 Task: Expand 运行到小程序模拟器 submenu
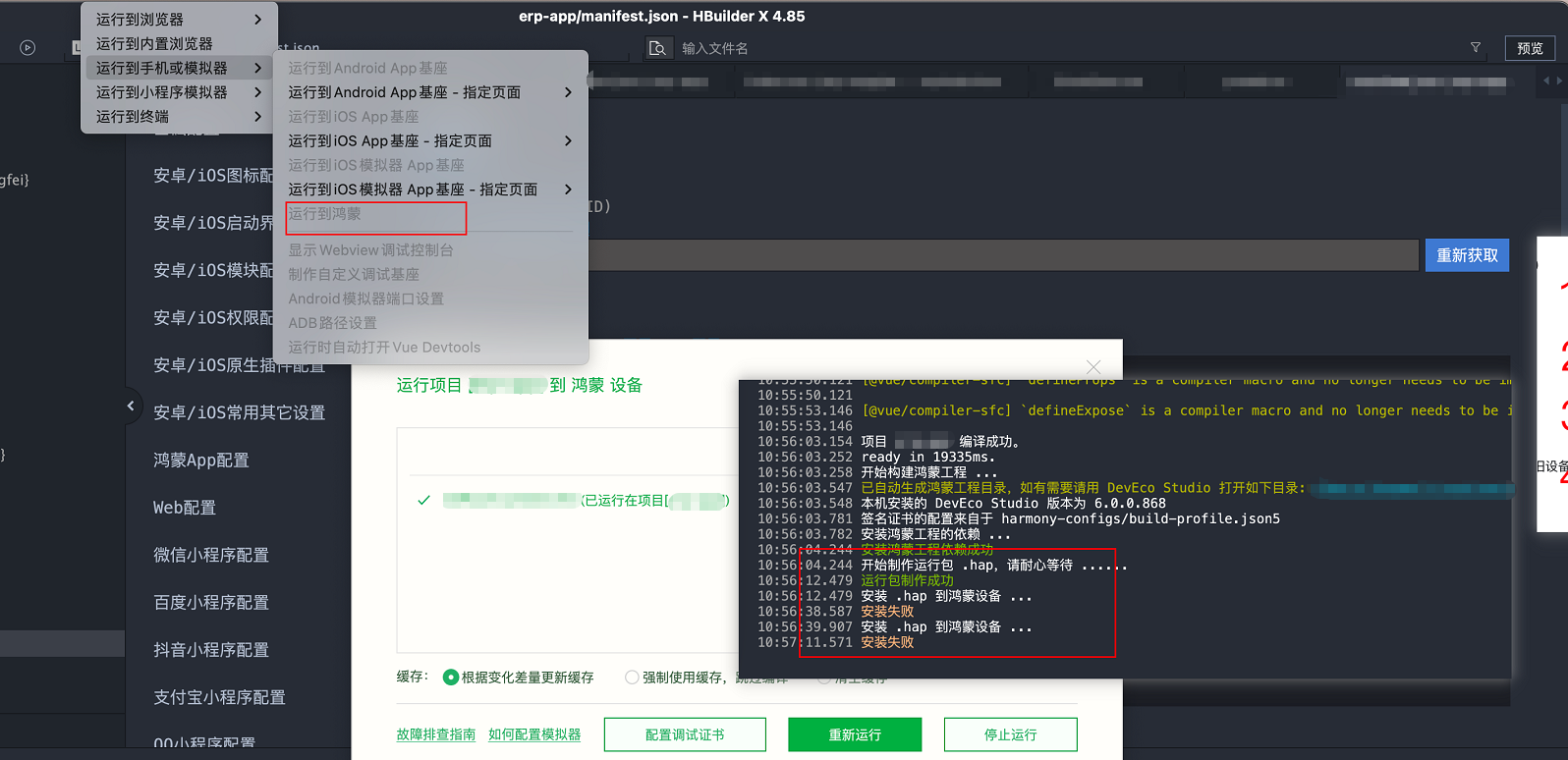[178, 92]
